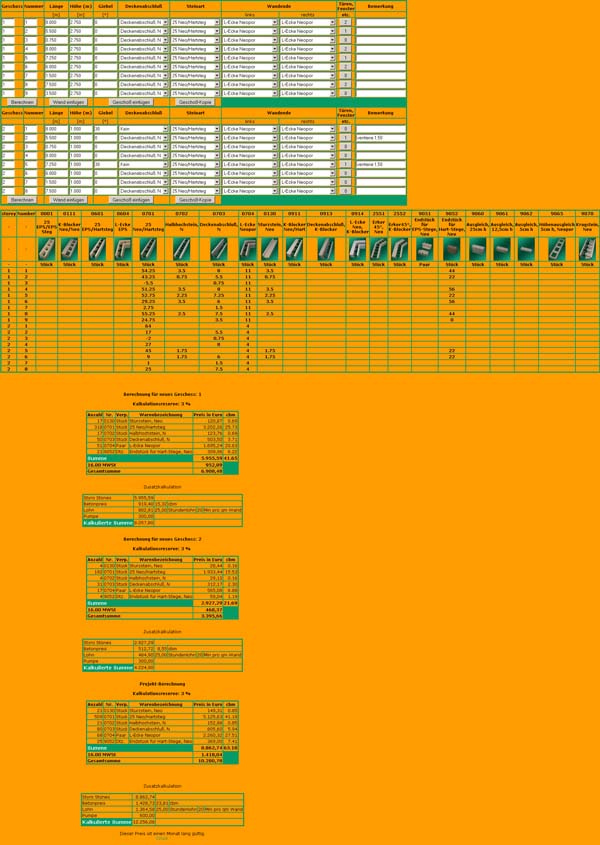The height and width of the screenshot is (845, 600).
Task: Open the L-Ecke Neopor product image (0704)
Action: tap(247, 249)
